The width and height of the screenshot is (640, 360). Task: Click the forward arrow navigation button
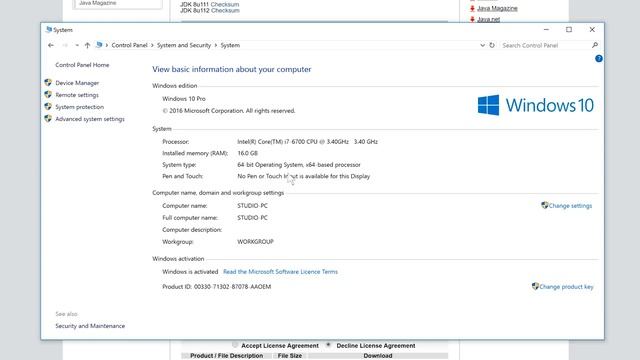(x=65, y=45)
